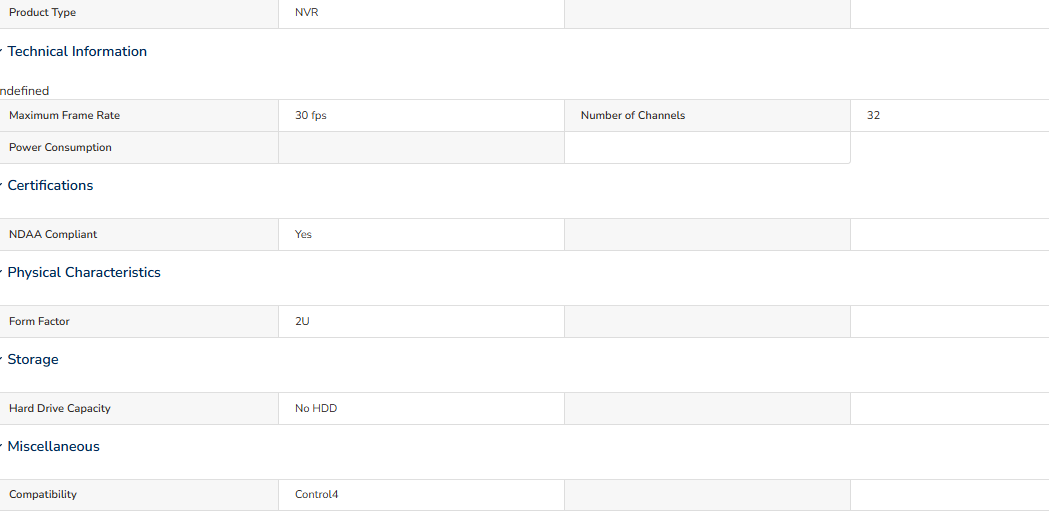The image size is (1049, 513).
Task: Select the 2U form factor value
Action: (x=302, y=321)
